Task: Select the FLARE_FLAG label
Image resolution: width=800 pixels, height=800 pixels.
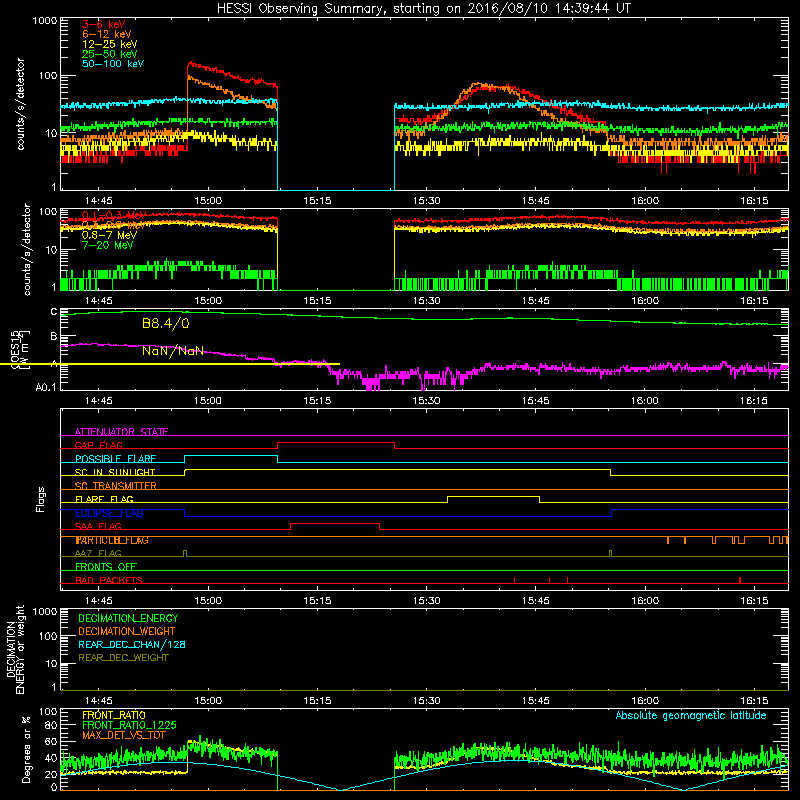Action: (x=104, y=499)
